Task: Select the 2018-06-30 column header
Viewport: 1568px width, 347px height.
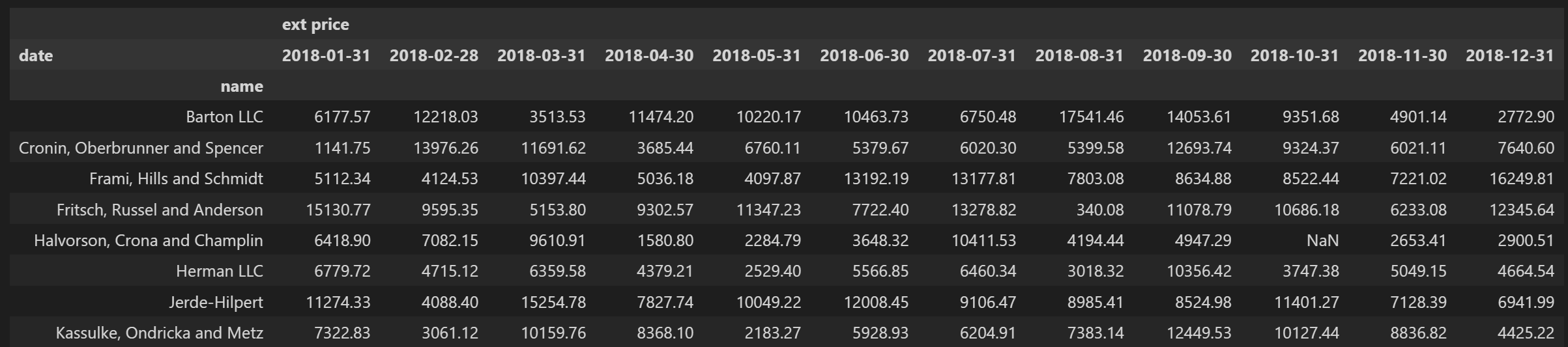Action: coord(864,56)
